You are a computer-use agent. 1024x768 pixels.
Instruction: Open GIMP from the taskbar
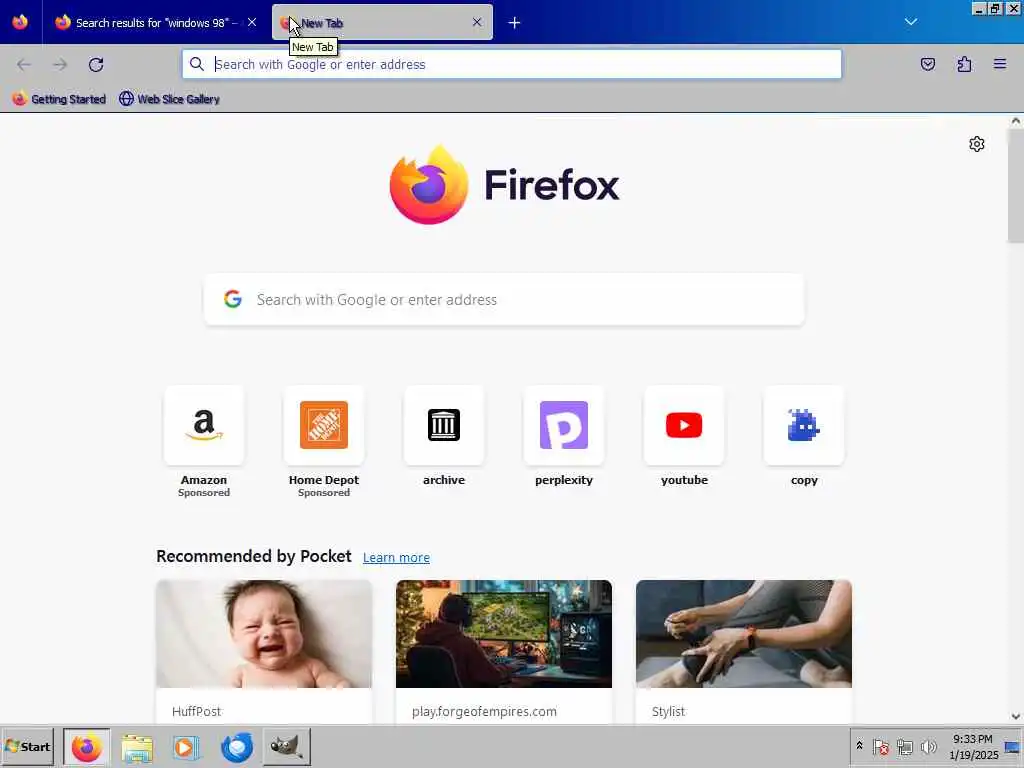286,746
